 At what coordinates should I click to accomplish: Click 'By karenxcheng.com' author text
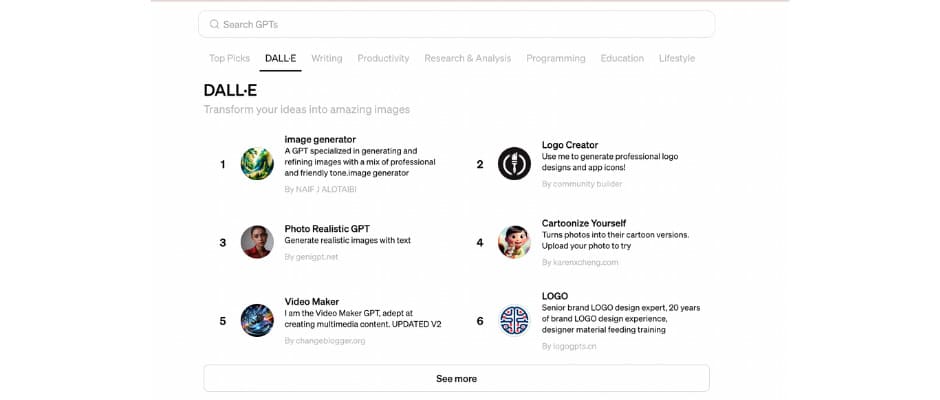[580, 262]
